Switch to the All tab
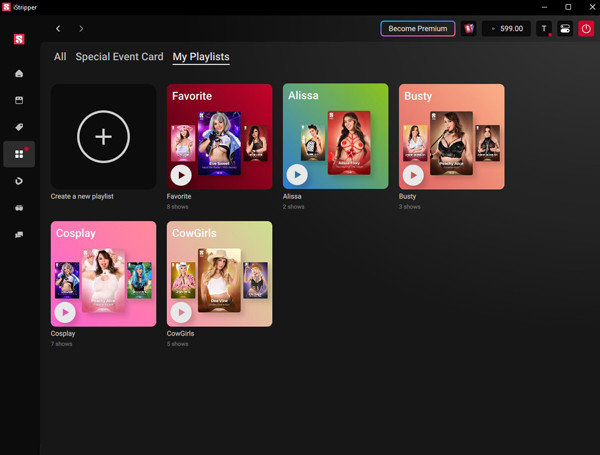This screenshot has width=600, height=455. [60, 57]
